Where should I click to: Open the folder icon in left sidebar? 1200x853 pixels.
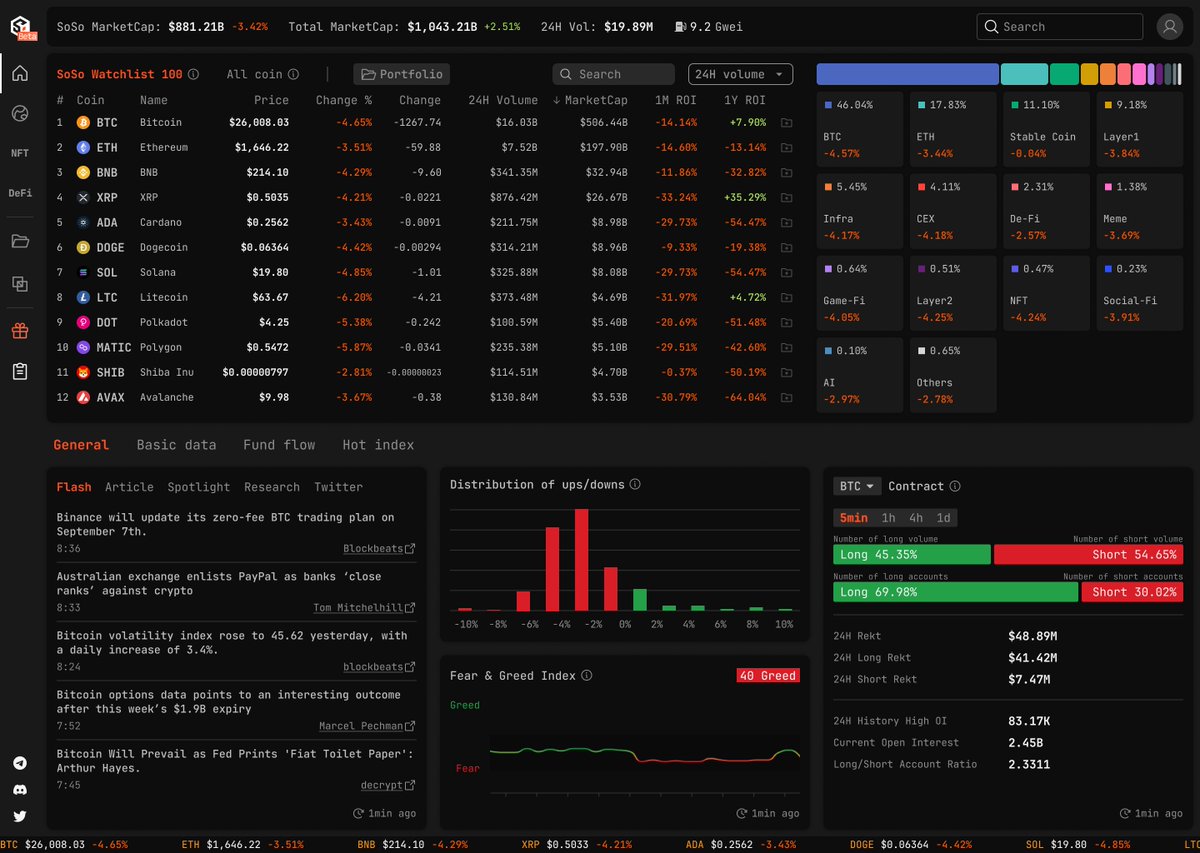click(x=20, y=241)
